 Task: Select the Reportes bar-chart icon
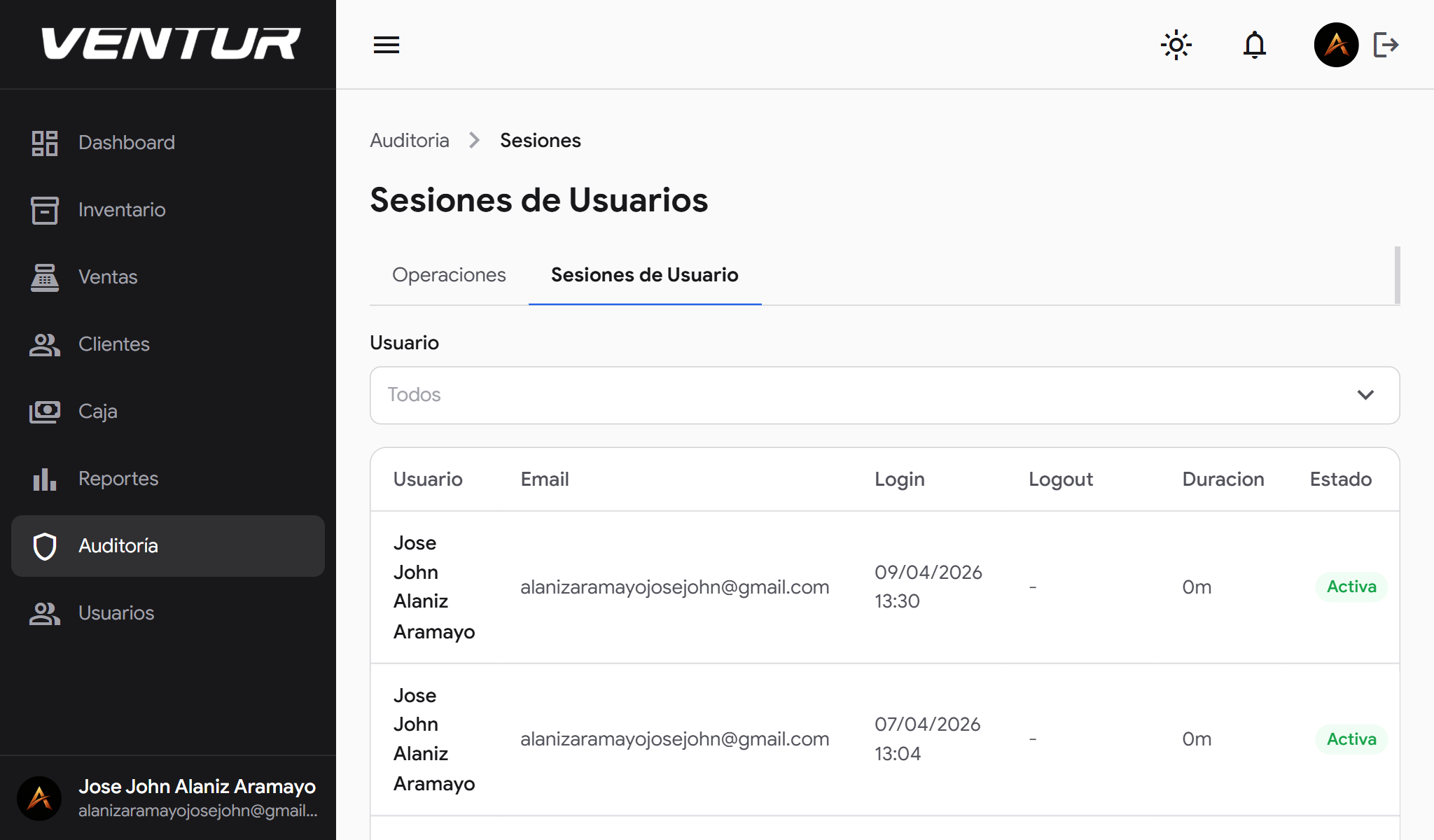[x=44, y=478]
